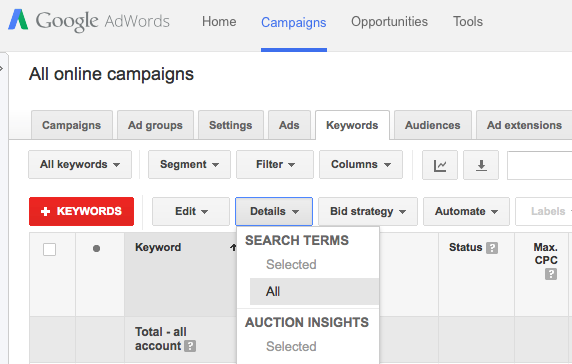Click the help icon under Max. CPC
572x364 pixels.
click(x=551, y=274)
